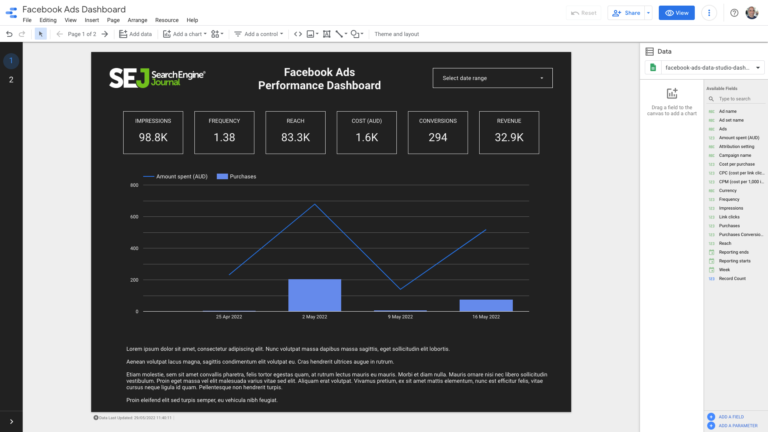The height and width of the screenshot is (432, 768).
Task: Go to the next page arrow
Action: coord(104,34)
